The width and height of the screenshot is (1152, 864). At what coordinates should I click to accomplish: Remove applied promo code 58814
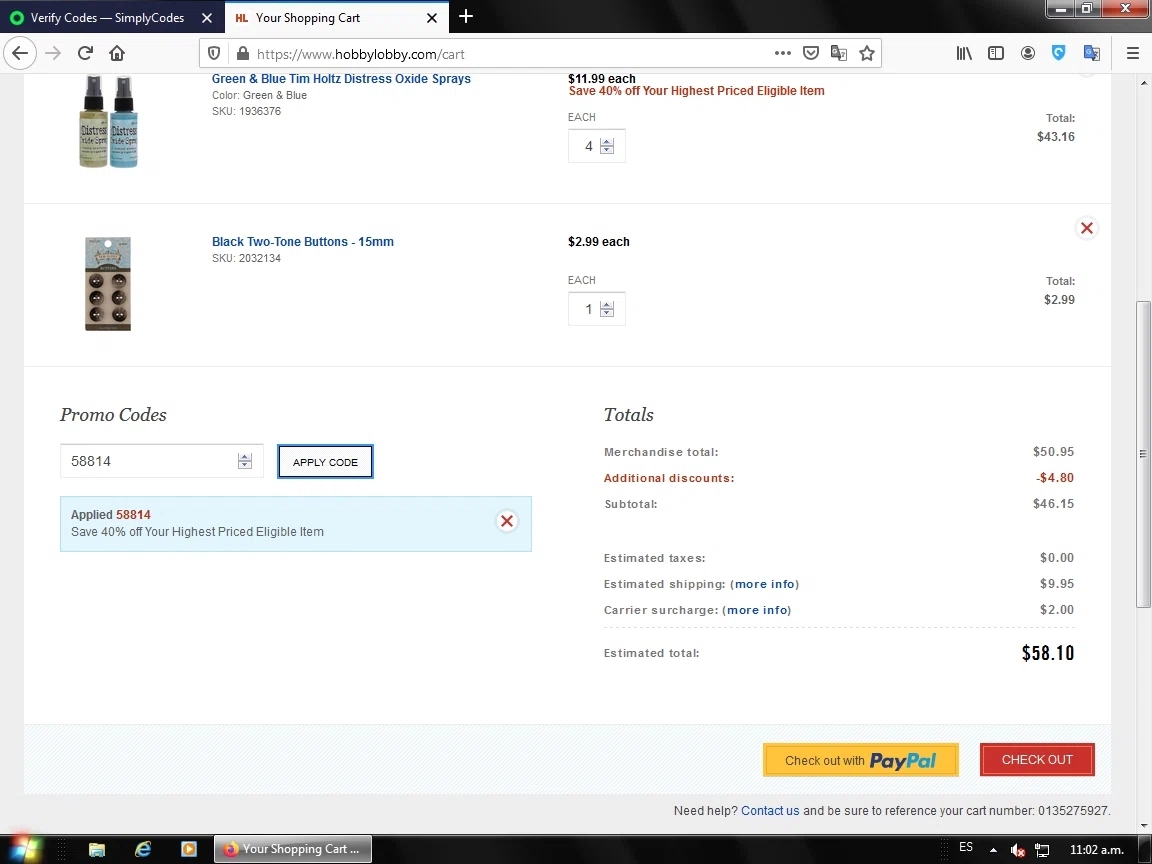507,521
